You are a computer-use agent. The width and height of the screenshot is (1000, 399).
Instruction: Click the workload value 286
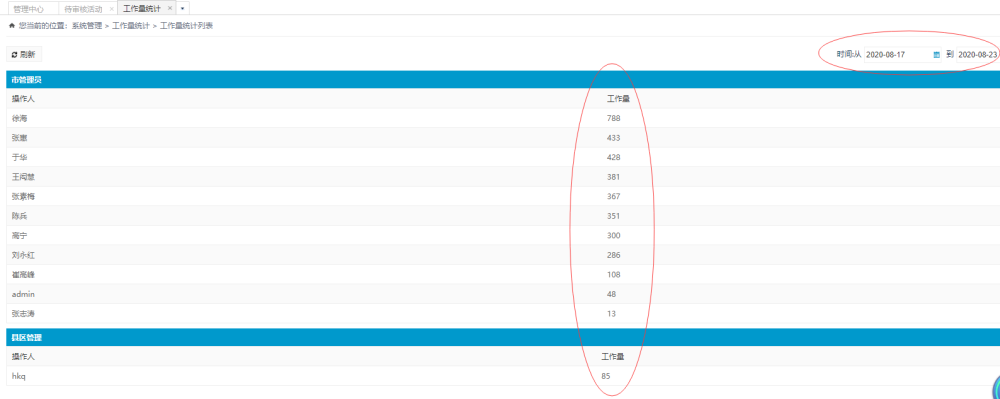(x=614, y=255)
